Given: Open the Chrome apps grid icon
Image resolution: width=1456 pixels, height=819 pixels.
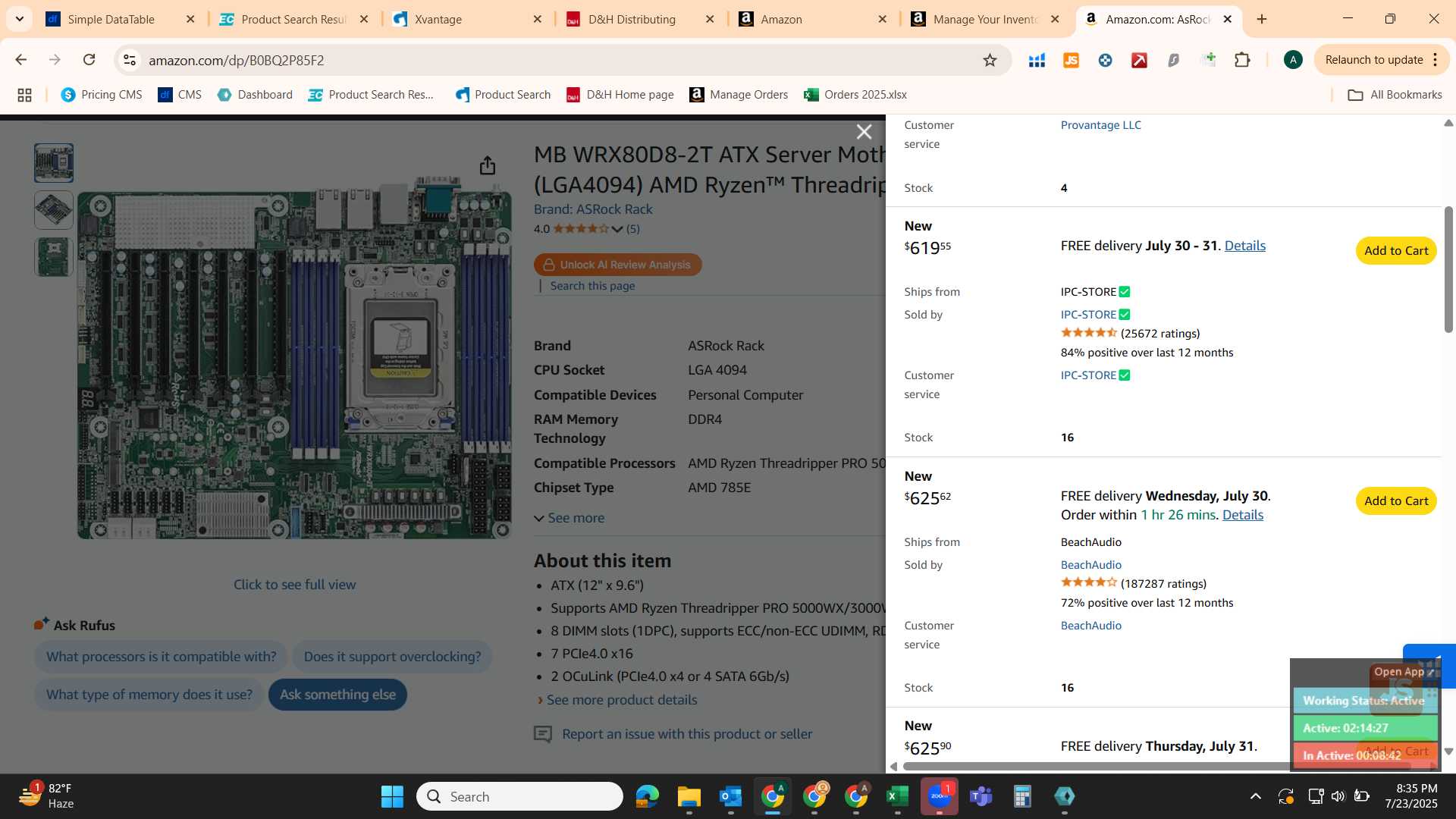Looking at the screenshot, I should pyautogui.click(x=24, y=95).
